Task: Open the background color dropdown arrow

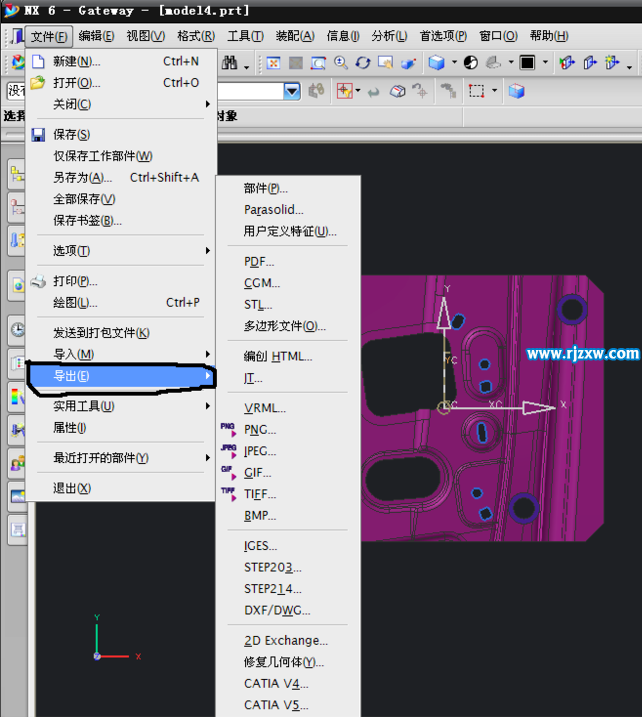Action: click(x=547, y=63)
